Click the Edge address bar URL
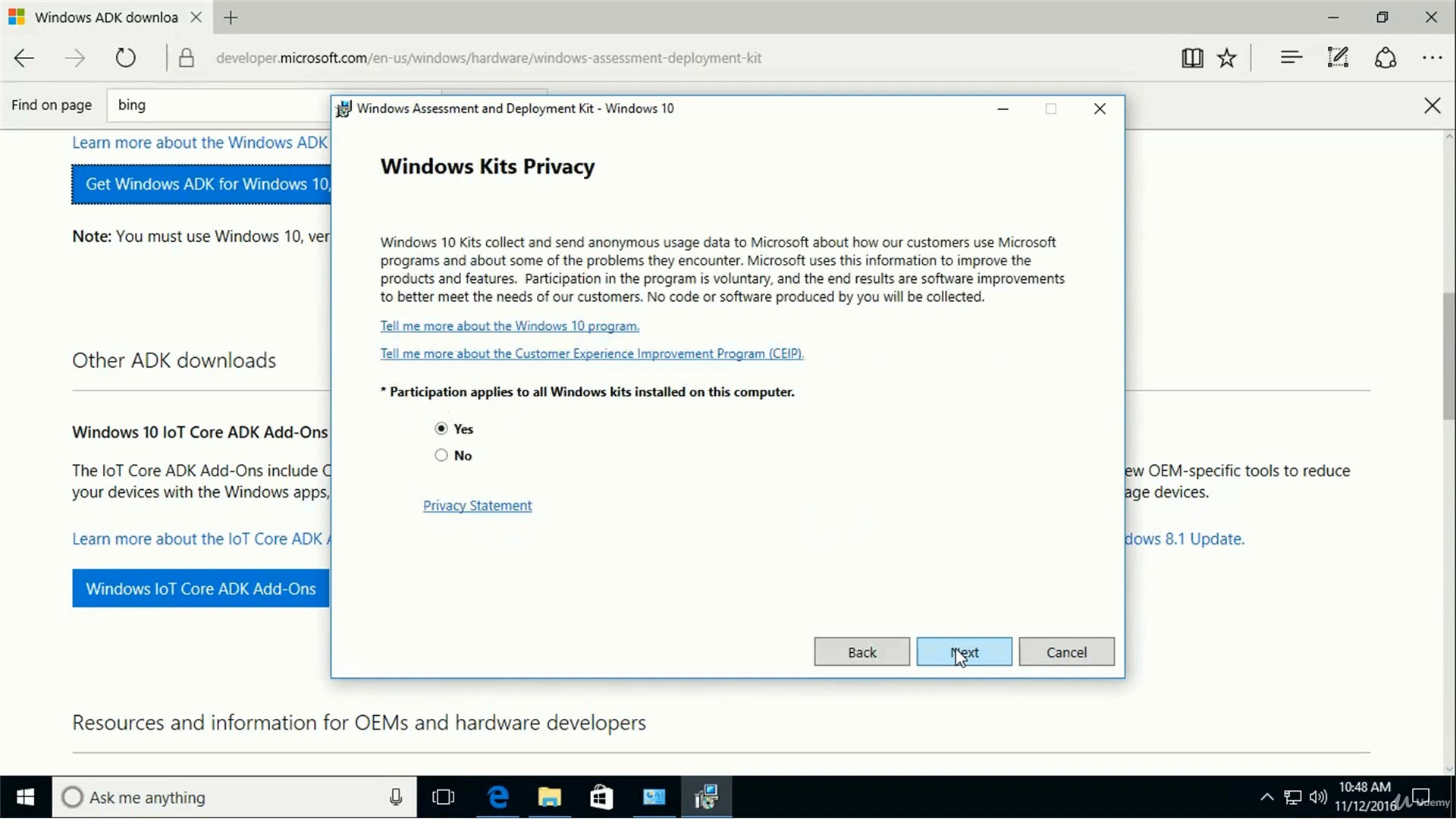The image size is (1456, 819). 488,58
